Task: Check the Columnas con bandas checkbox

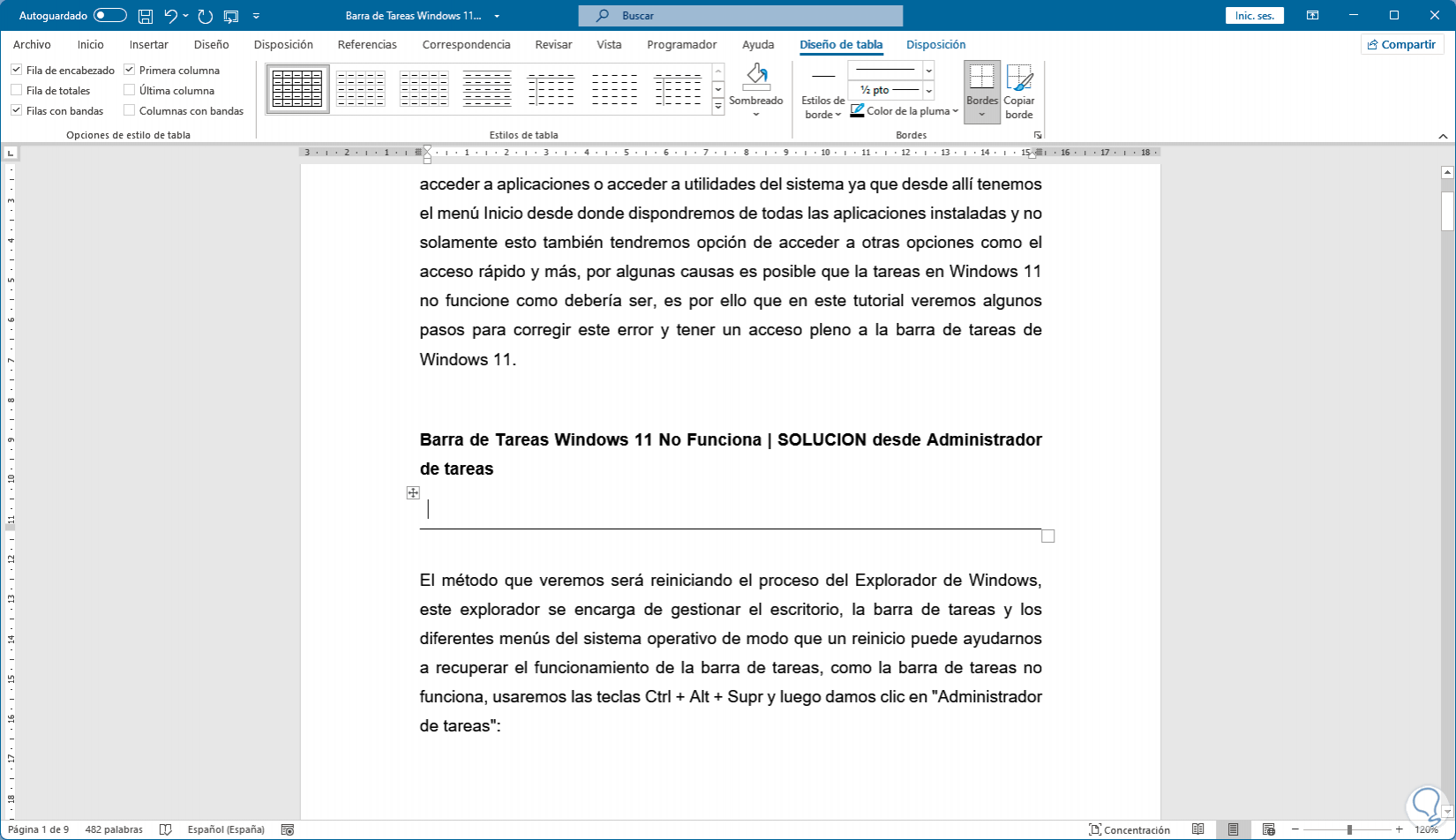Action: [129, 110]
